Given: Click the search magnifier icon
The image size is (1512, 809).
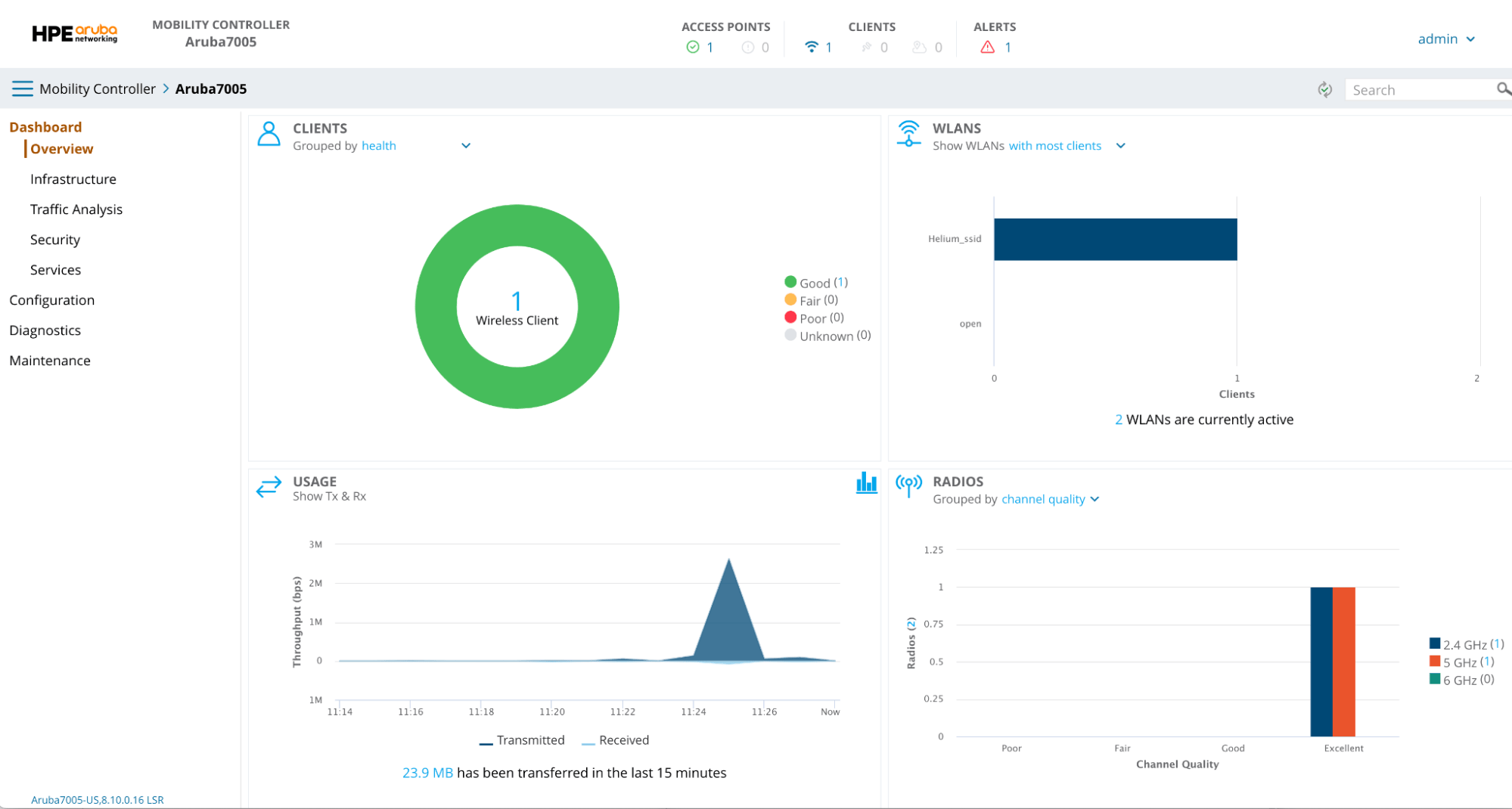Looking at the screenshot, I should (1503, 89).
